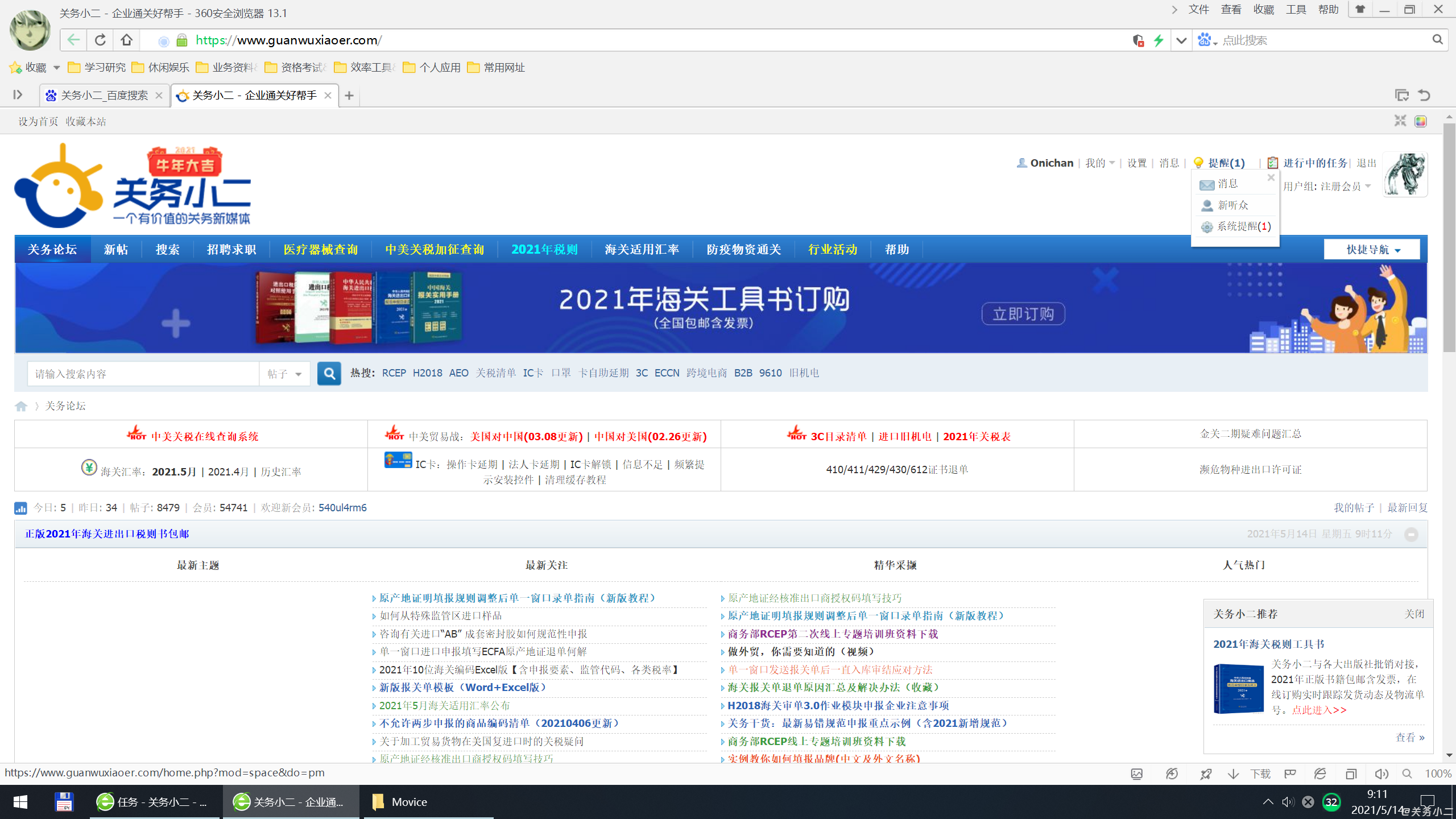Open the 收藏 favorites dropdown arrow
Image resolution: width=1456 pixels, height=819 pixels.
point(56,68)
